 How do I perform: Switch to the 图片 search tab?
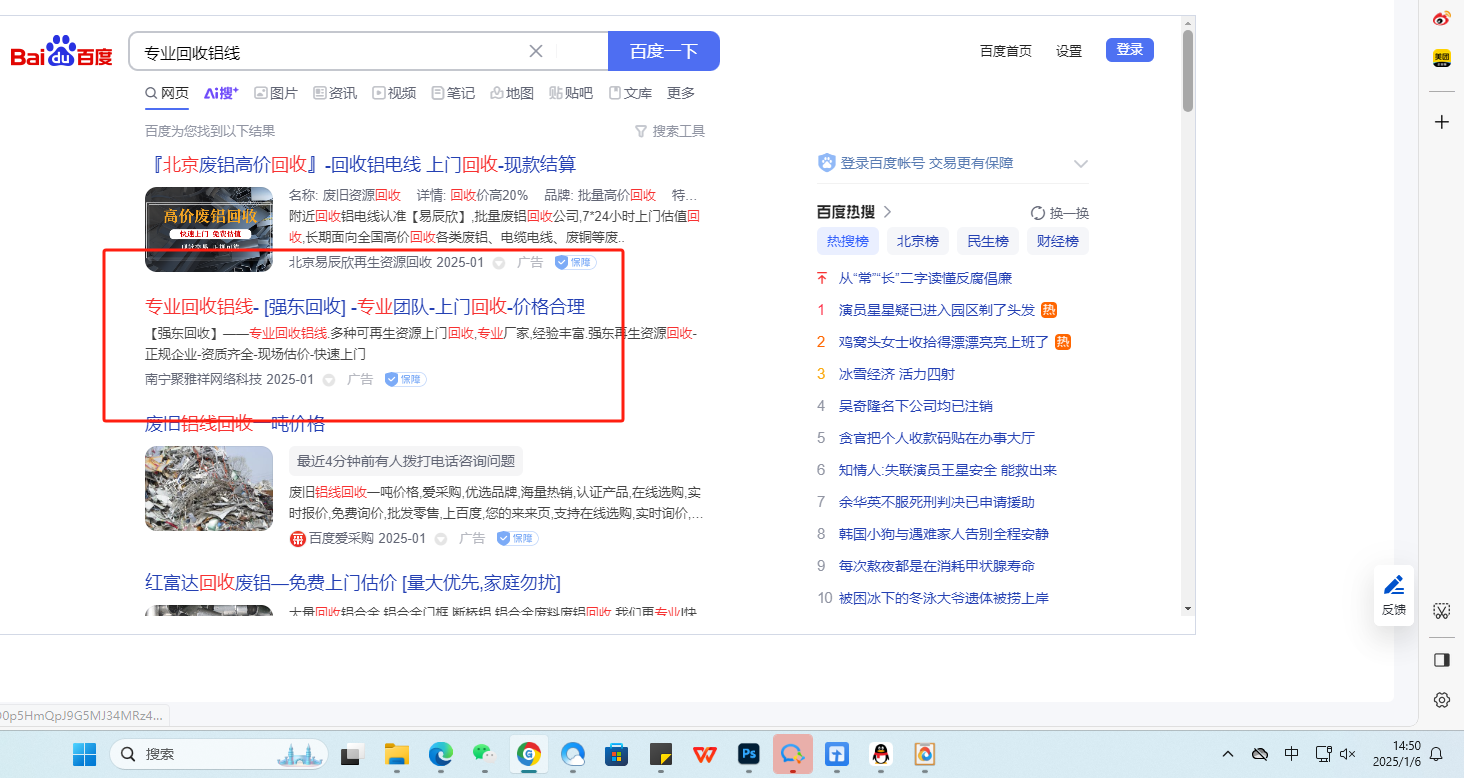pyautogui.click(x=276, y=93)
